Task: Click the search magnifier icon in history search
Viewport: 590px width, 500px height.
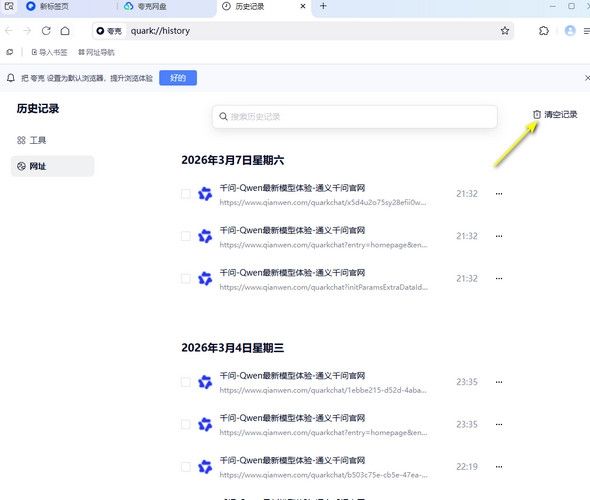Action: click(x=223, y=117)
